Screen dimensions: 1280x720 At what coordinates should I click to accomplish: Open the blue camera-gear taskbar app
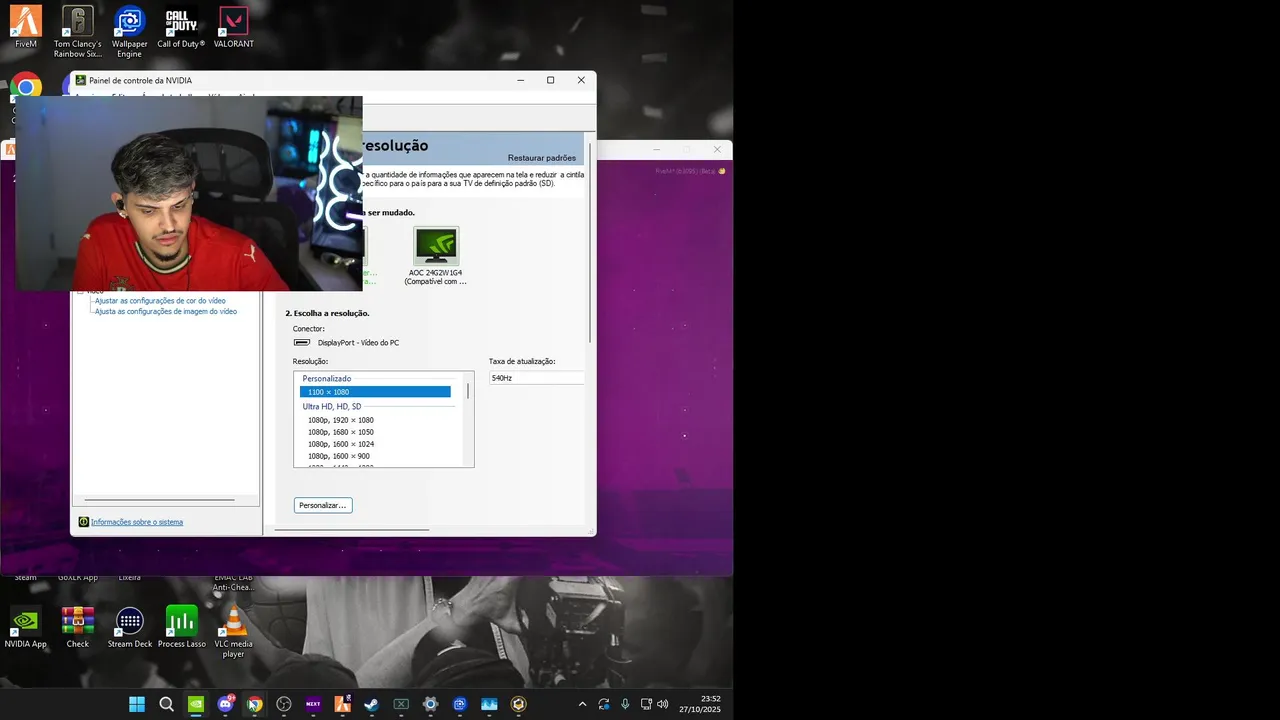coord(459,704)
